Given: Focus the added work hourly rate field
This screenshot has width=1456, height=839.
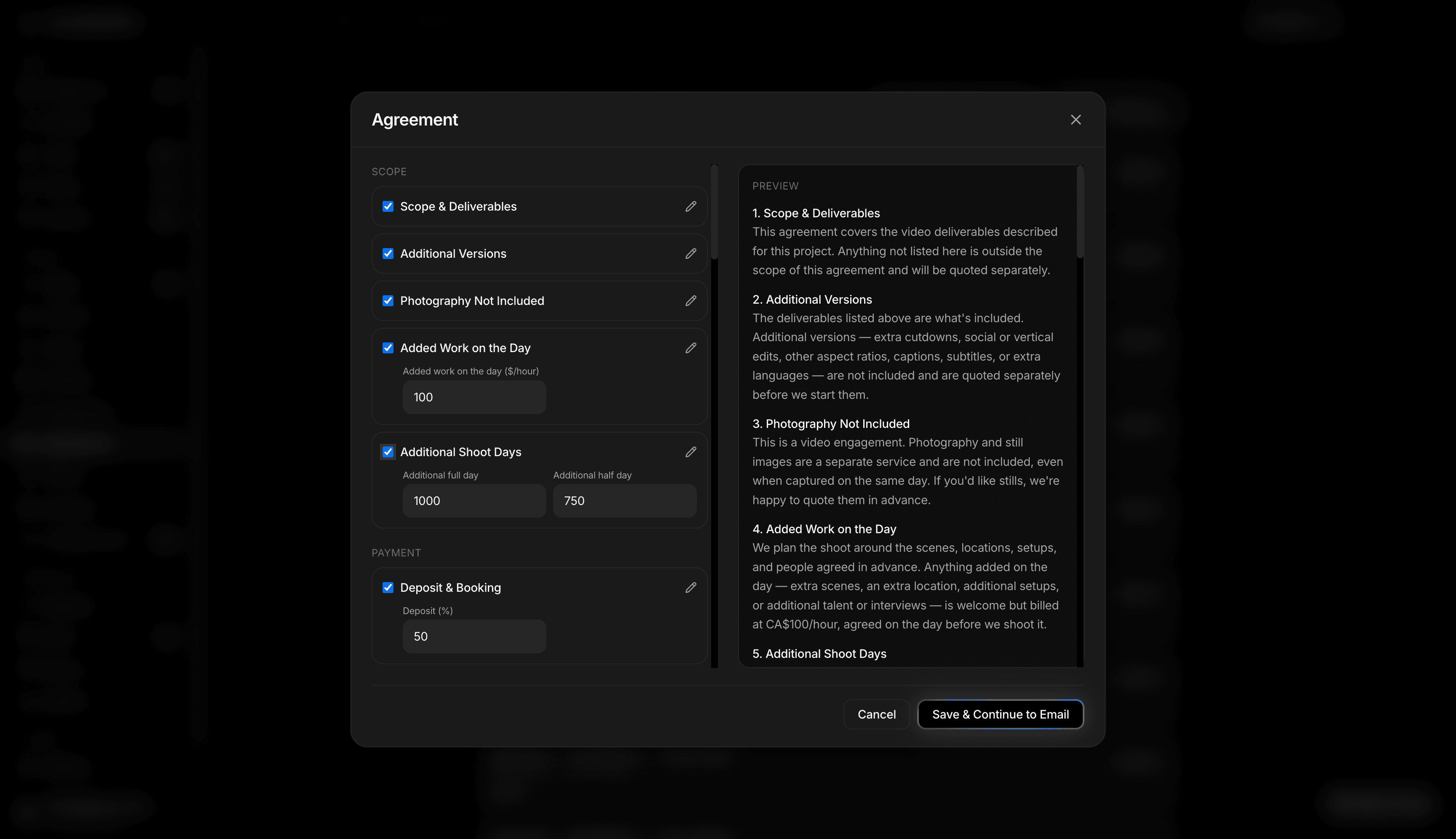Looking at the screenshot, I should (474, 397).
